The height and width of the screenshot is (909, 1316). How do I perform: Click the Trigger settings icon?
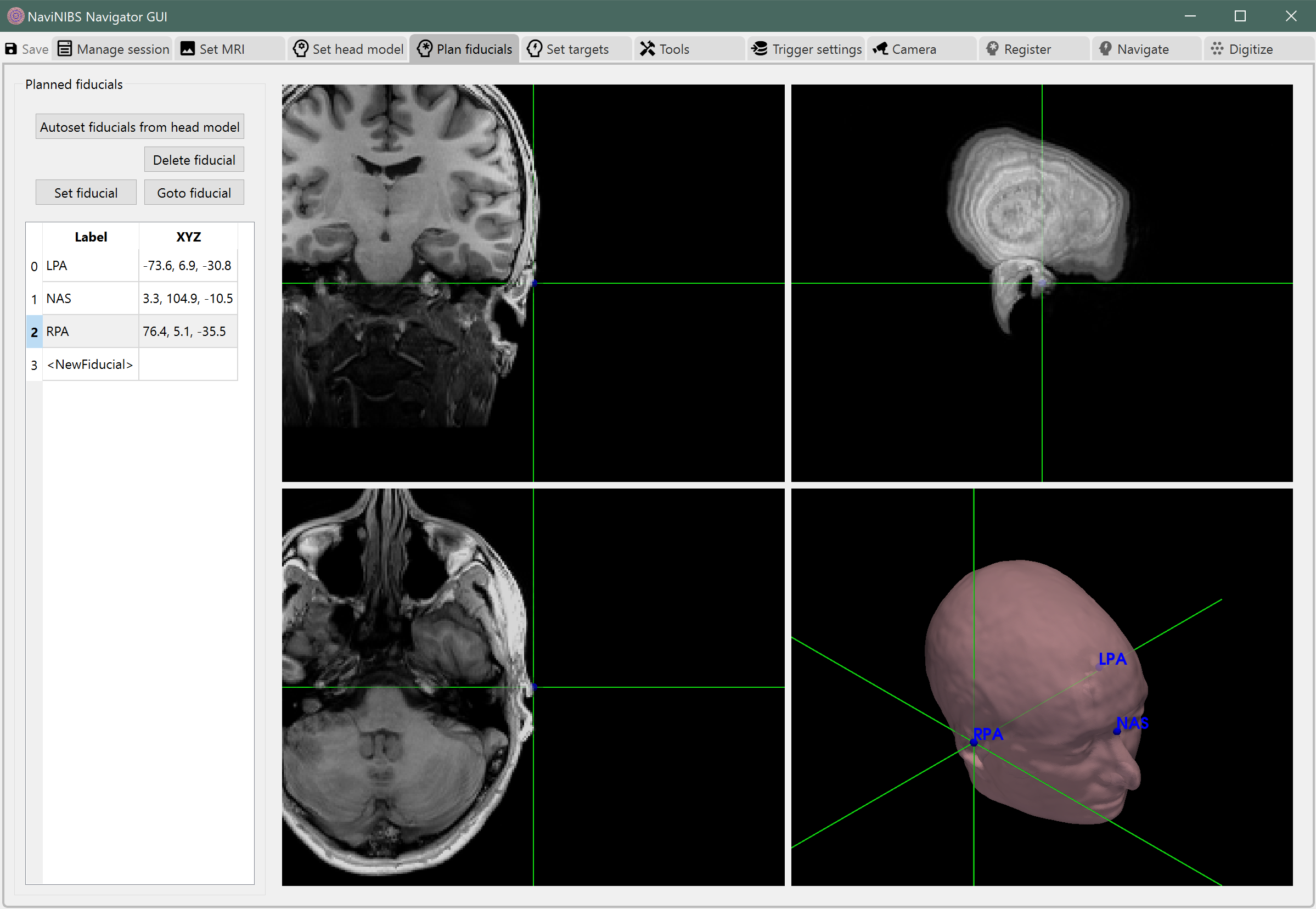point(759,49)
